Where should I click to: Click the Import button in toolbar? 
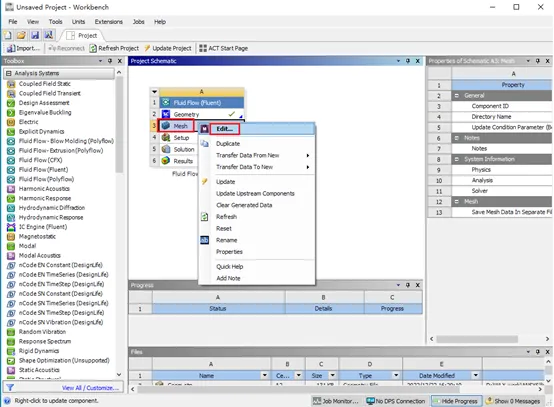23,48
